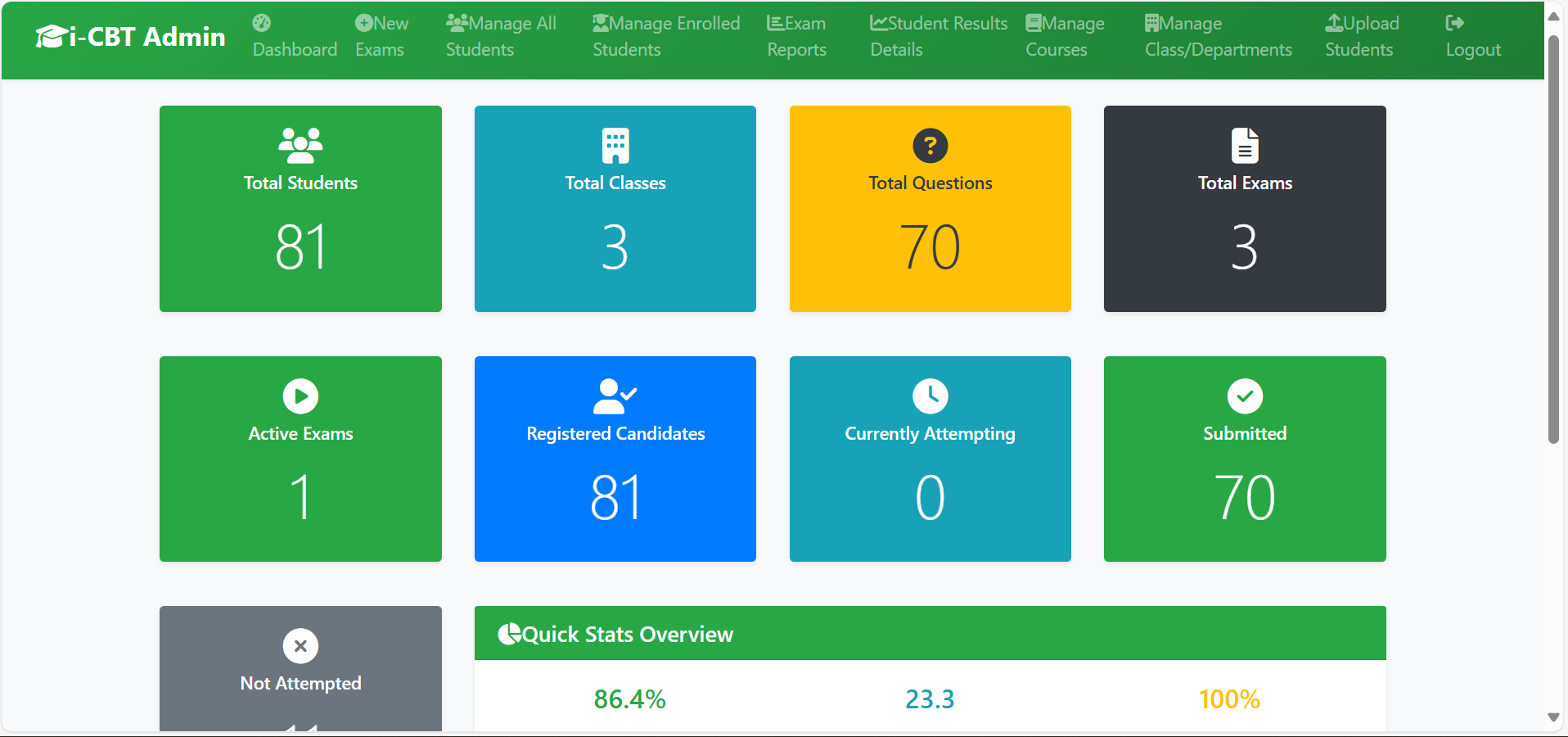Click the scrollbar down arrow
This screenshot has width=1568, height=737.
[1553, 717]
